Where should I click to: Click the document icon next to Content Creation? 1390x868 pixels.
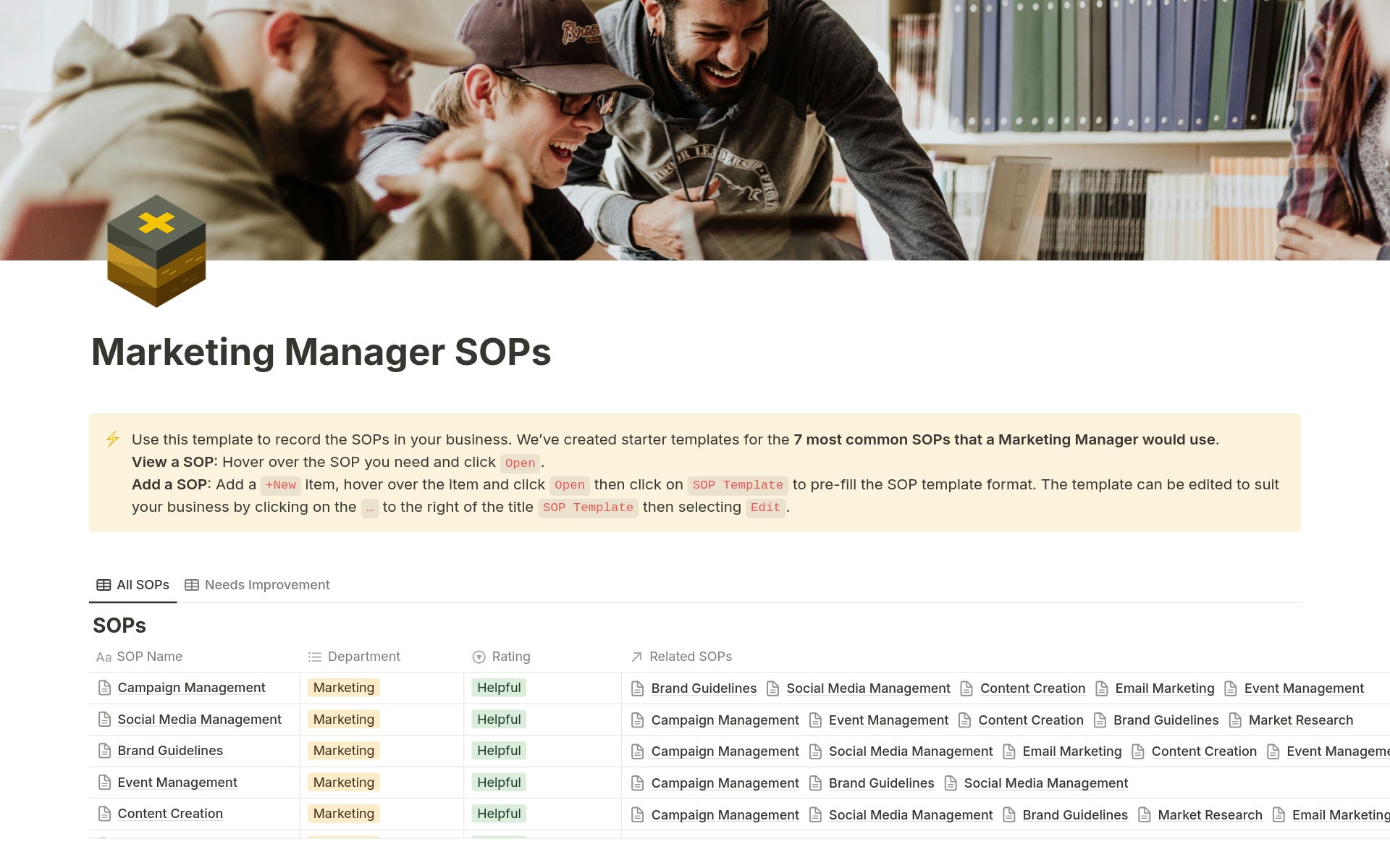coord(104,814)
